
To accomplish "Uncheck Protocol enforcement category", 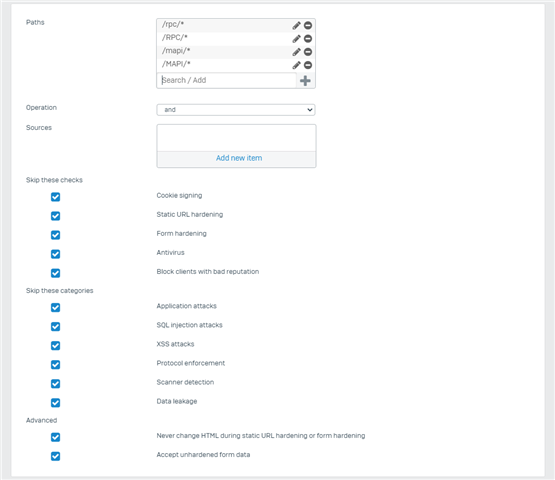I will tap(56, 365).
